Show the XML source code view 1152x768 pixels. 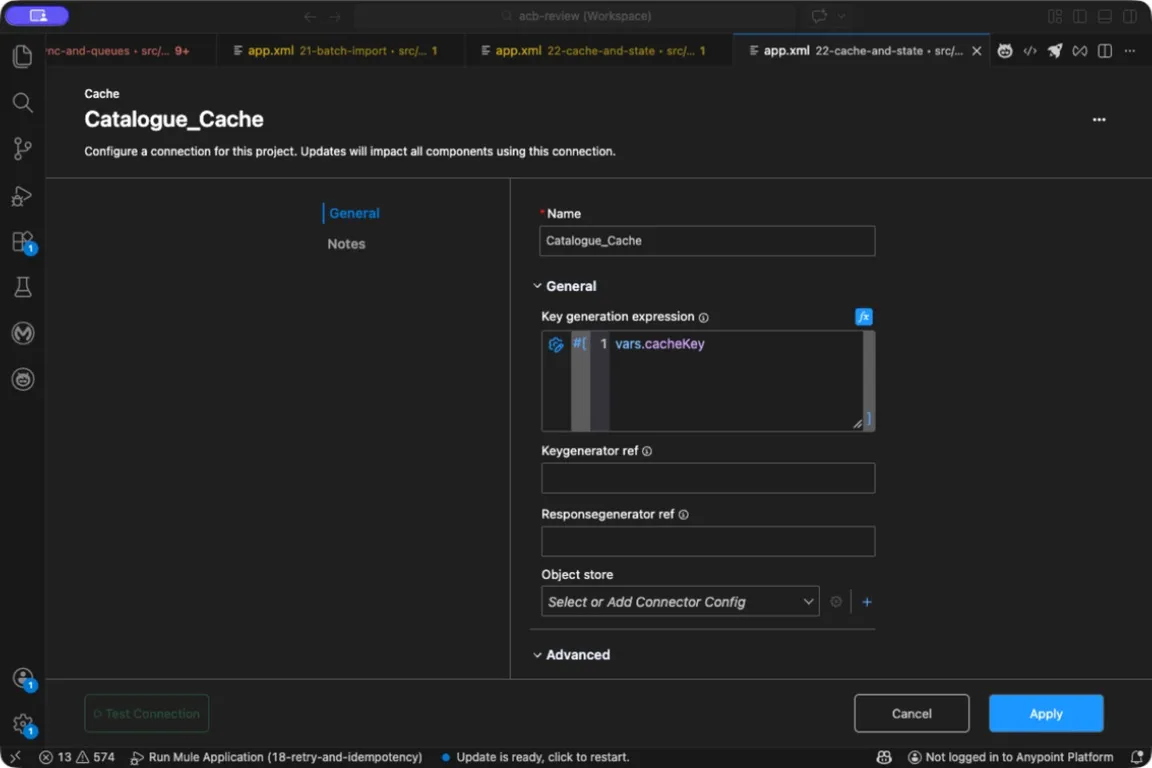coord(1030,51)
